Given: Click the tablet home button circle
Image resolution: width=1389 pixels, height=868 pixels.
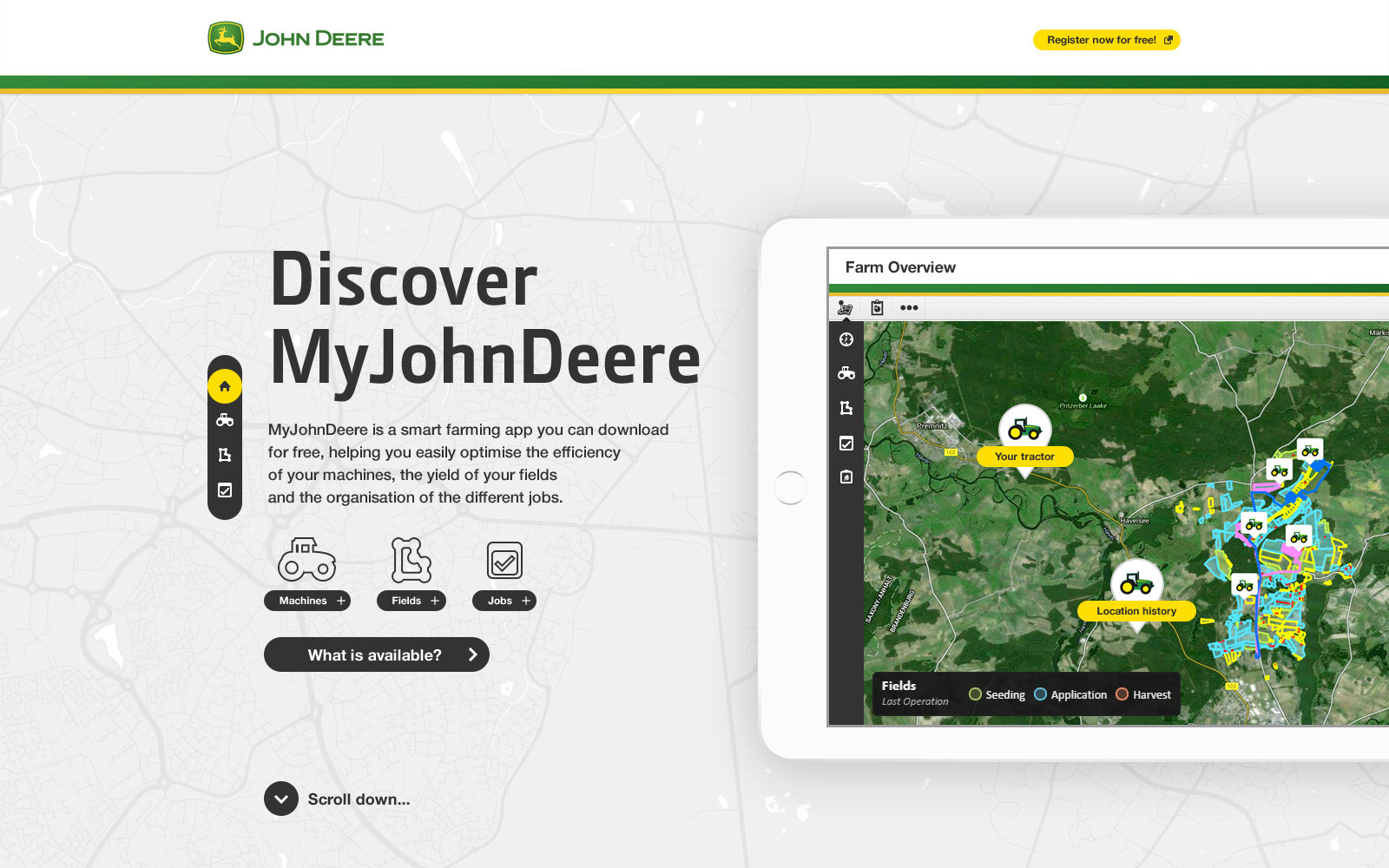Looking at the screenshot, I should (x=790, y=488).
